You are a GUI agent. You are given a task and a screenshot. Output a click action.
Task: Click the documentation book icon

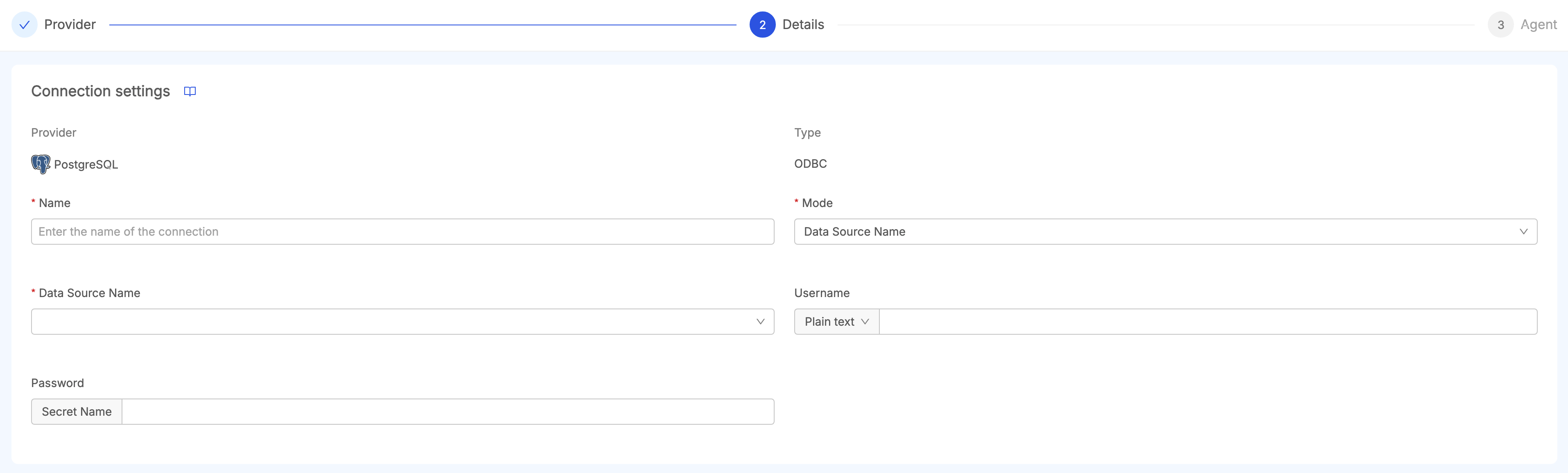pyautogui.click(x=190, y=91)
